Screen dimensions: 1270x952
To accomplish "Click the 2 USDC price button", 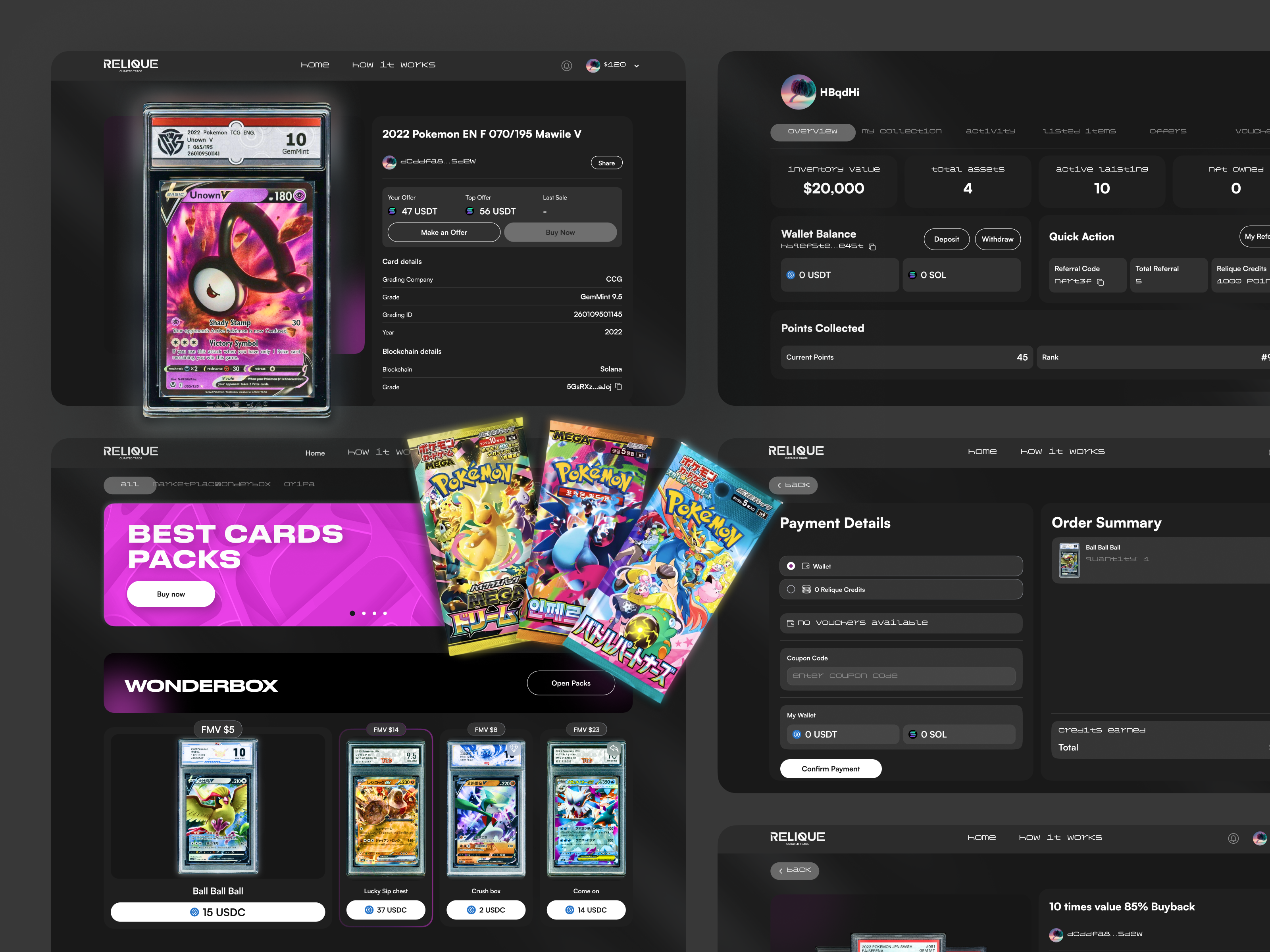I will tap(486, 910).
